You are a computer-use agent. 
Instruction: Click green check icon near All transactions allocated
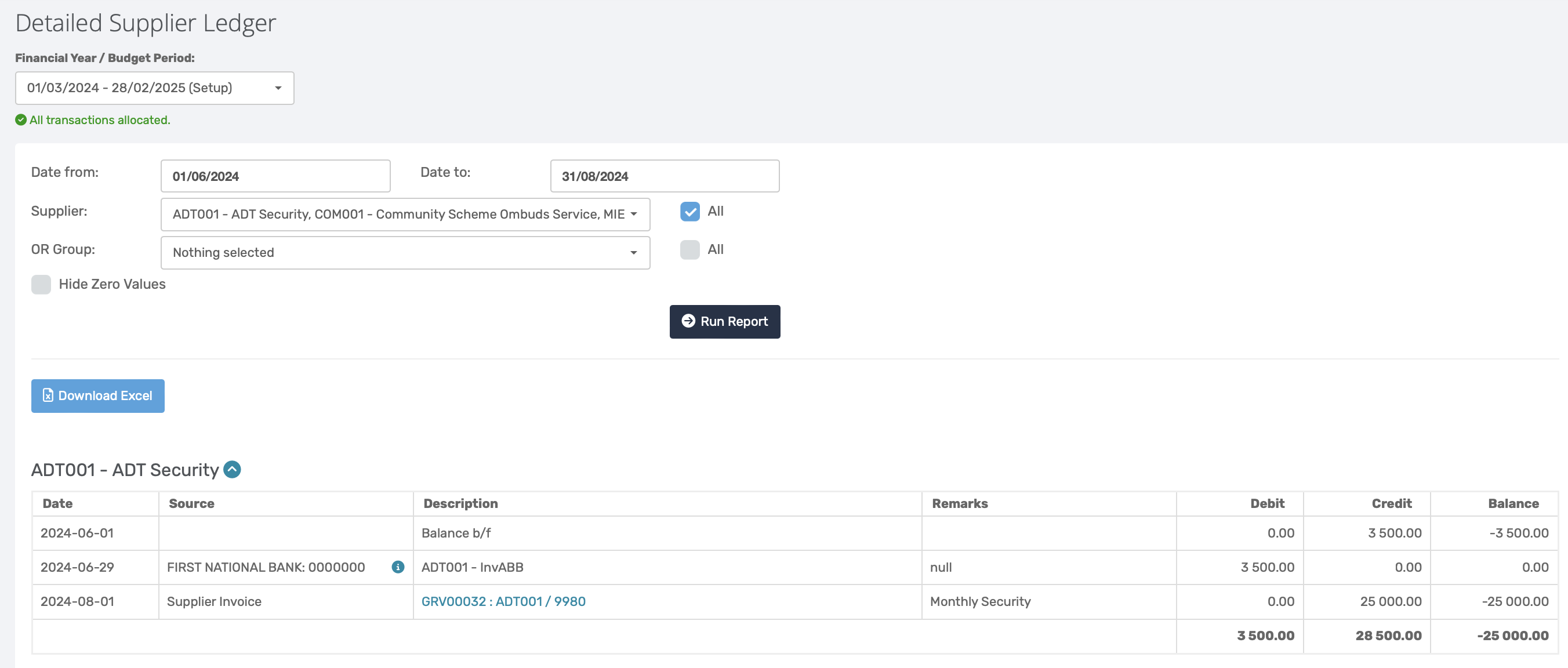(21, 120)
